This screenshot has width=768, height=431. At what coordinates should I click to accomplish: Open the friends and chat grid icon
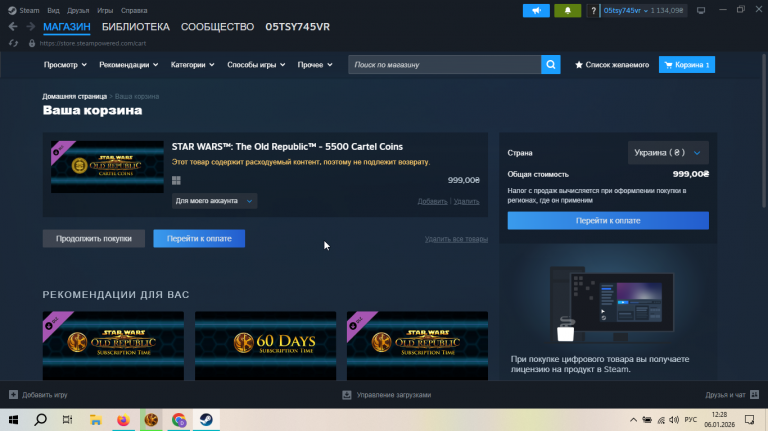754,395
